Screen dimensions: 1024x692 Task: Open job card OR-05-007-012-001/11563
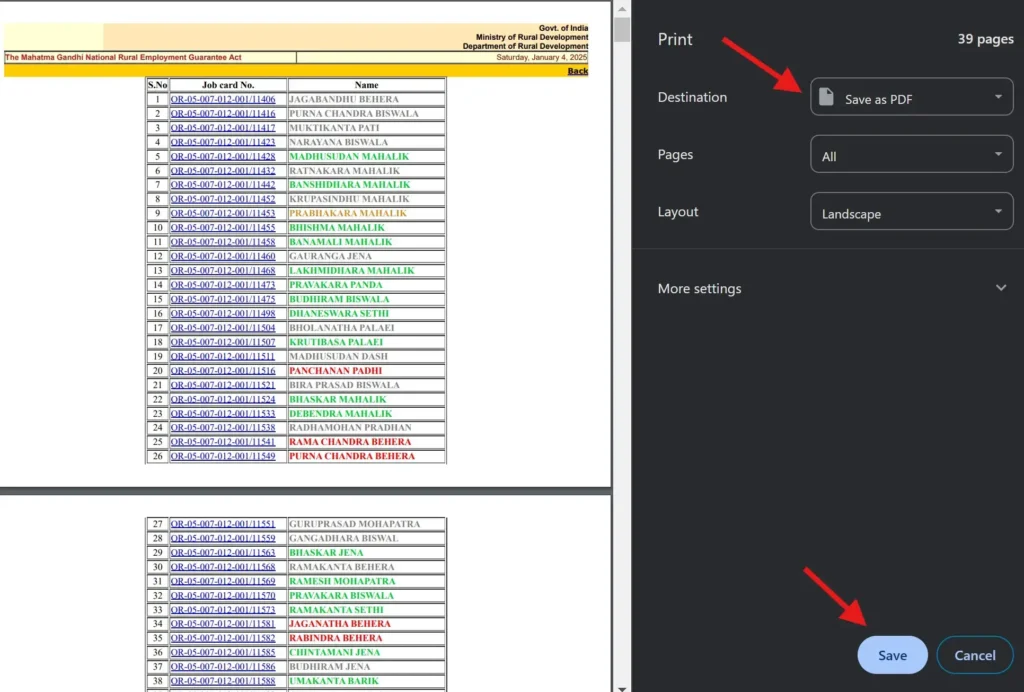click(x=223, y=553)
